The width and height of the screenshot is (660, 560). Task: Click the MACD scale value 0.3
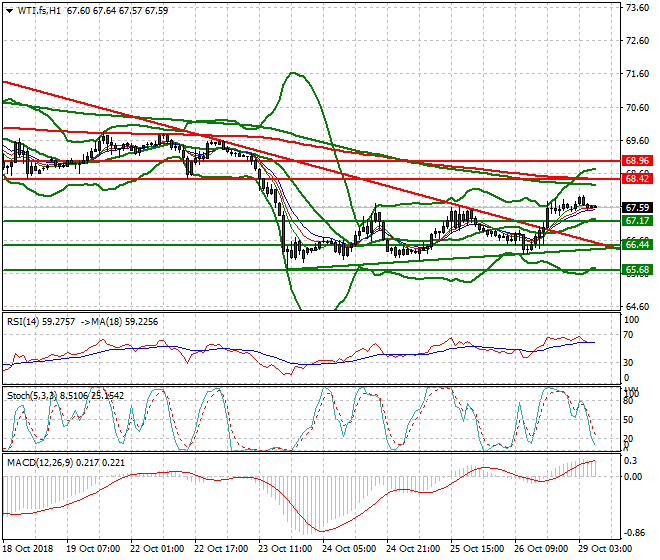(631, 461)
